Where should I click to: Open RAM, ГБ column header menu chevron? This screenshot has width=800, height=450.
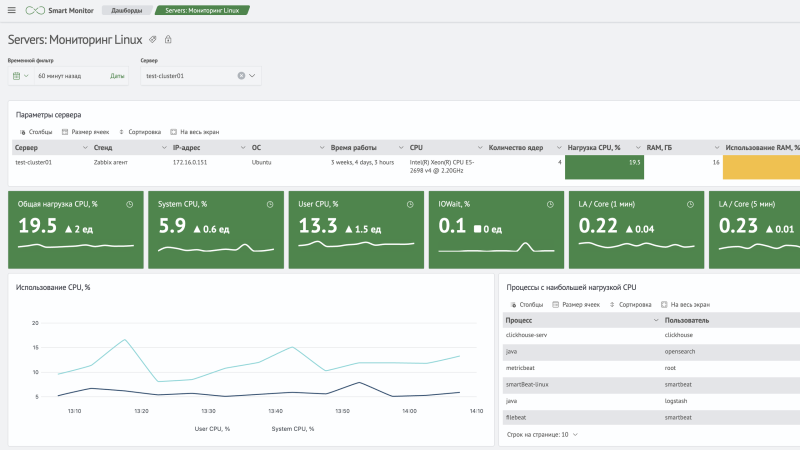[716, 147]
